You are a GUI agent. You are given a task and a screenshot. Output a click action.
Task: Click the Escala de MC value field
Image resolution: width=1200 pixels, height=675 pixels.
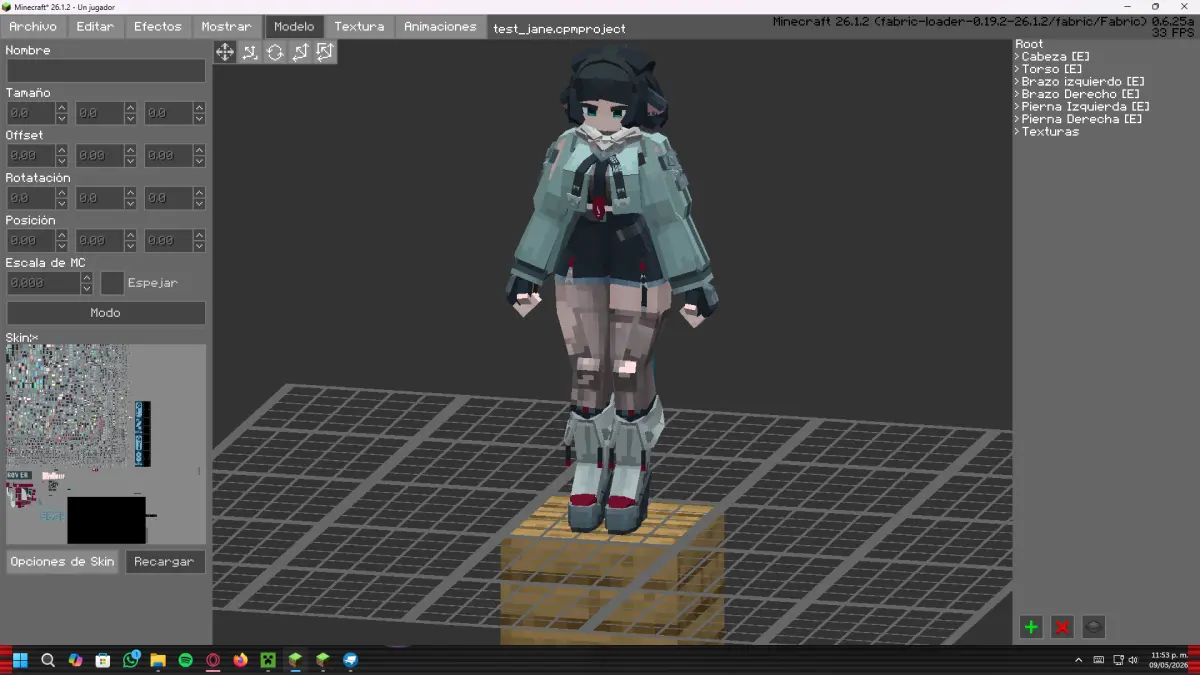coord(44,283)
